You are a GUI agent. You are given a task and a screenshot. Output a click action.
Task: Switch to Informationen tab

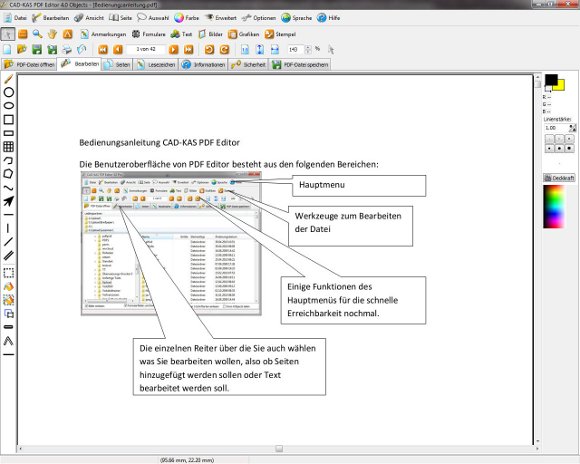(203, 64)
